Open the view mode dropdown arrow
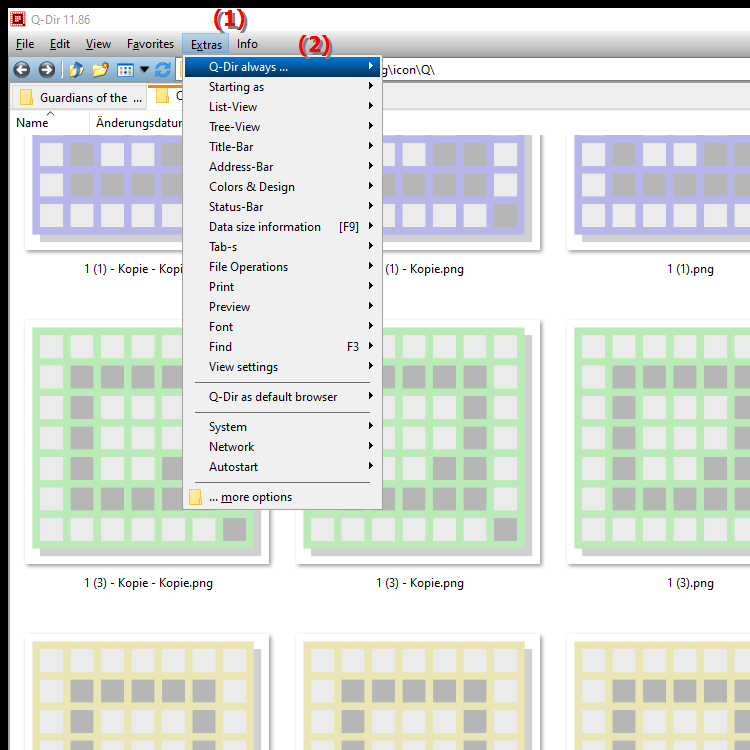750x750 pixels. (144, 70)
